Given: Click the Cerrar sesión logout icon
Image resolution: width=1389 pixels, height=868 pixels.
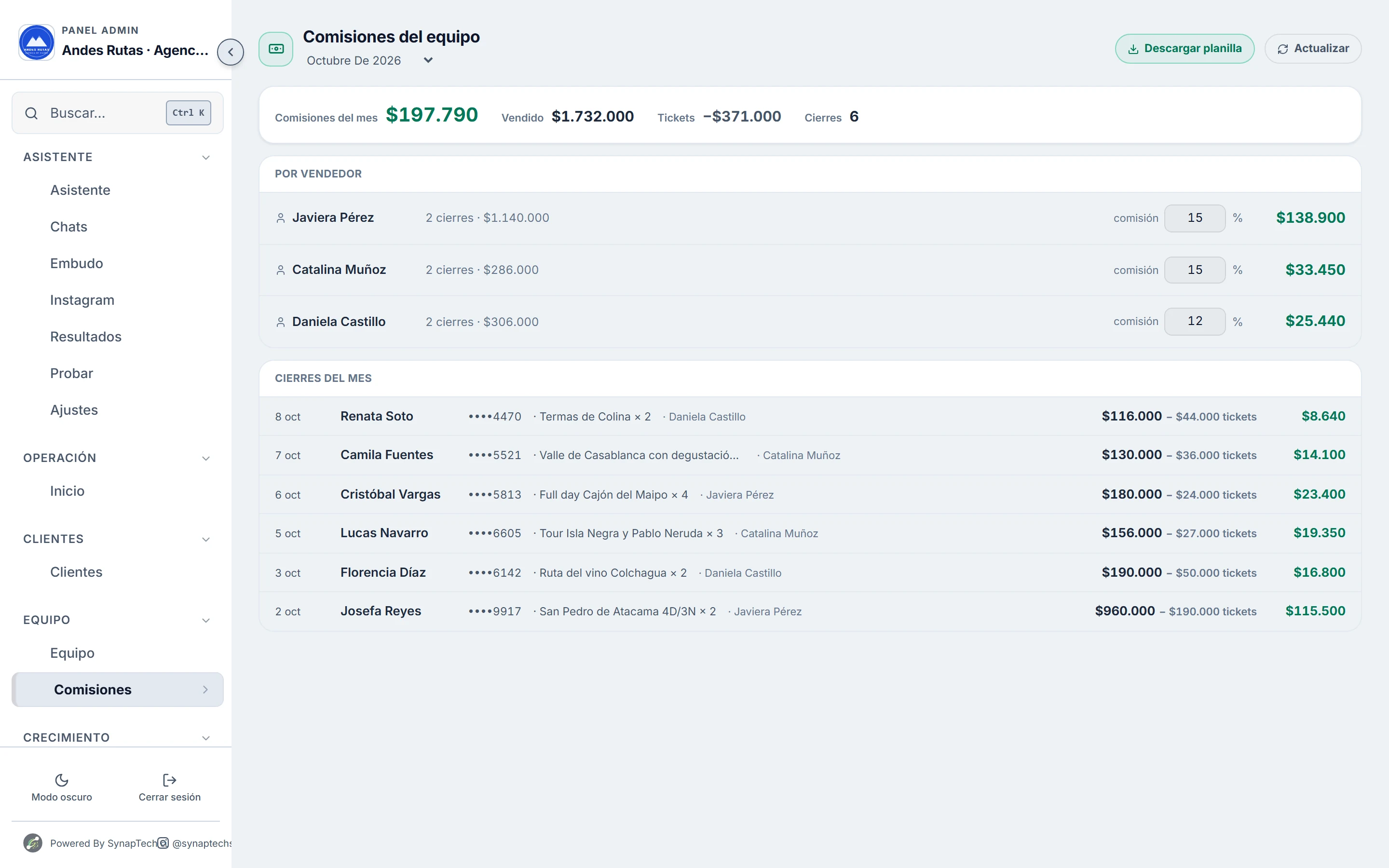Looking at the screenshot, I should click(x=169, y=780).
